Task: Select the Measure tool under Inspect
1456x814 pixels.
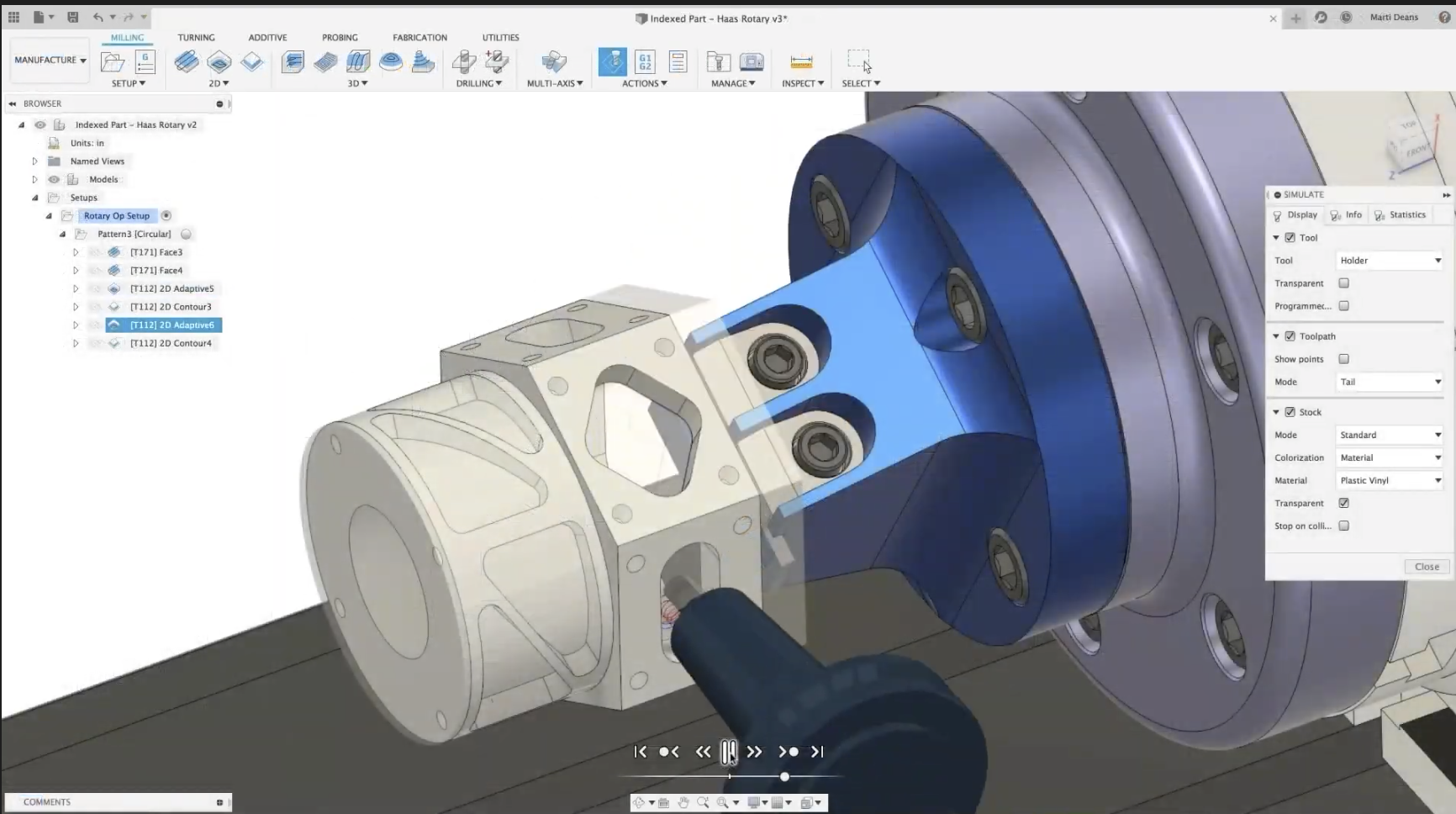Action: coord(801,61)
